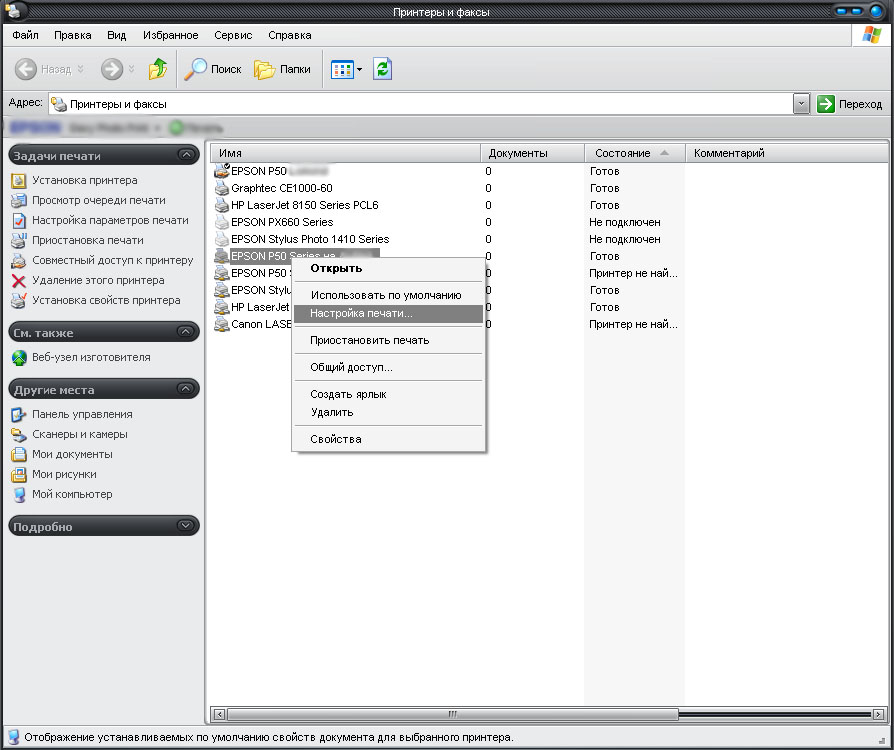Open the Справка menu
Screen dimensions: 894x750
pos(290,35)
